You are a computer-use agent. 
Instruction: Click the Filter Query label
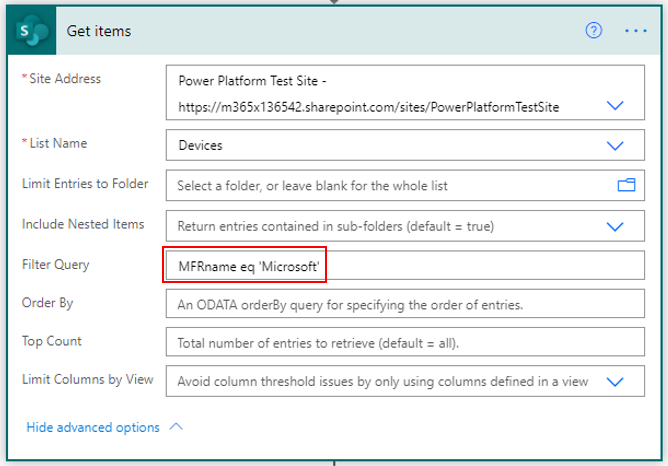[56, 265]
